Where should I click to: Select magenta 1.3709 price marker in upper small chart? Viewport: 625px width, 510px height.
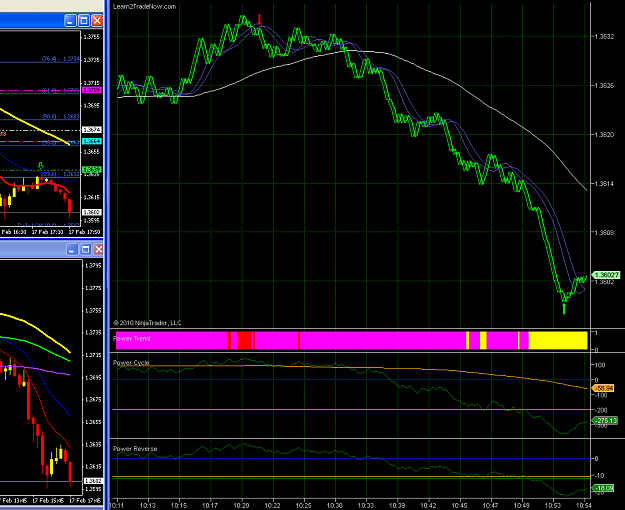(92, 91)
